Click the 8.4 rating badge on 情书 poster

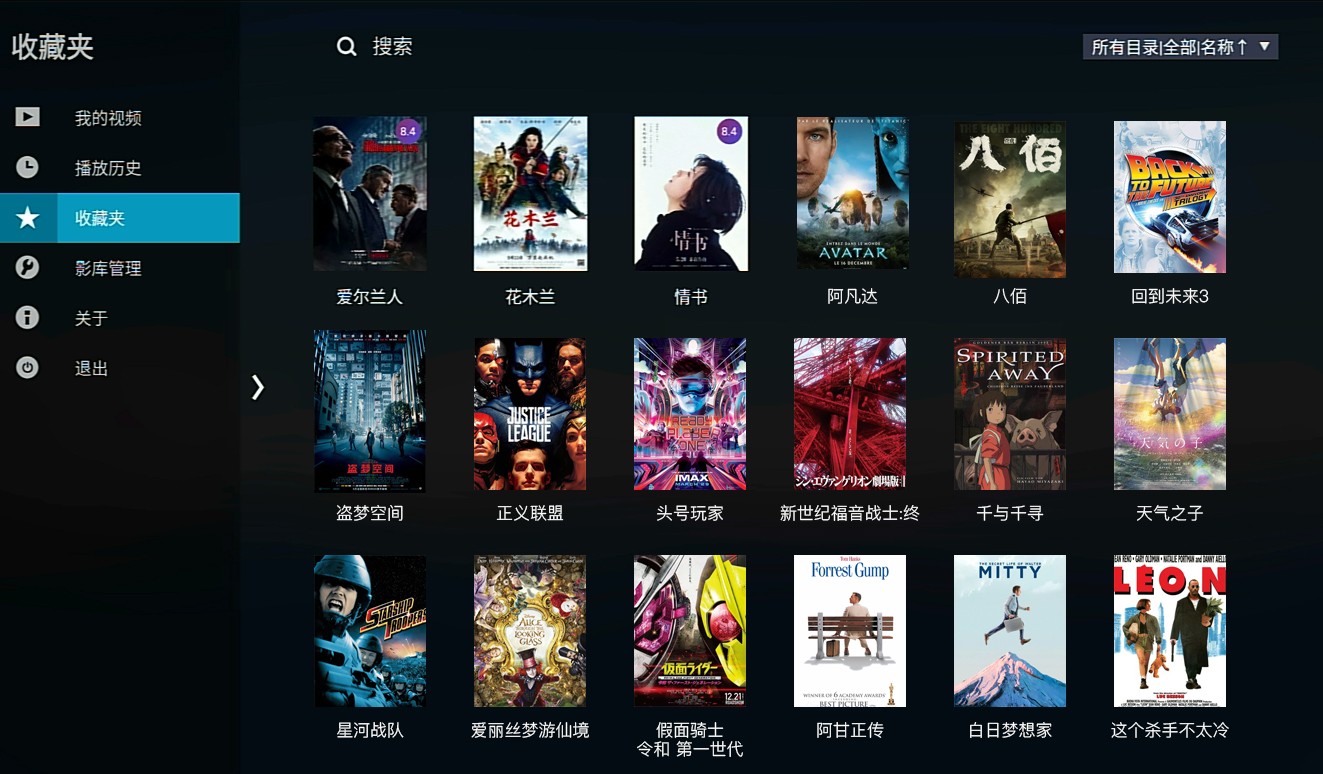[x=729, y=131]
